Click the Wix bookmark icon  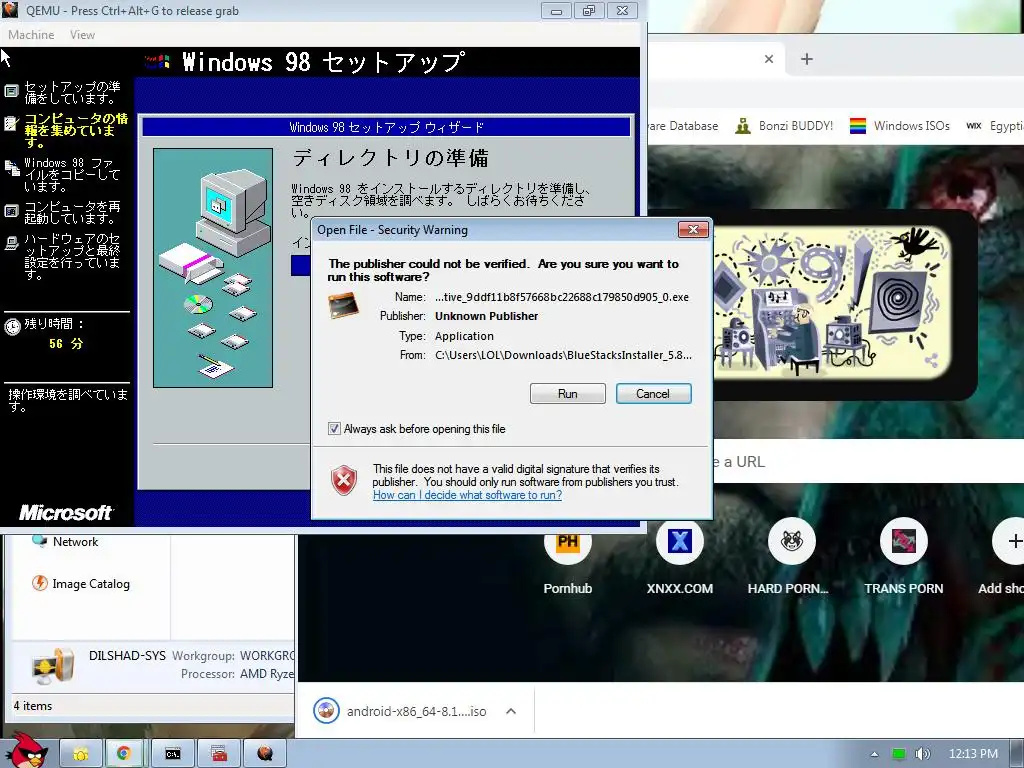974,125
